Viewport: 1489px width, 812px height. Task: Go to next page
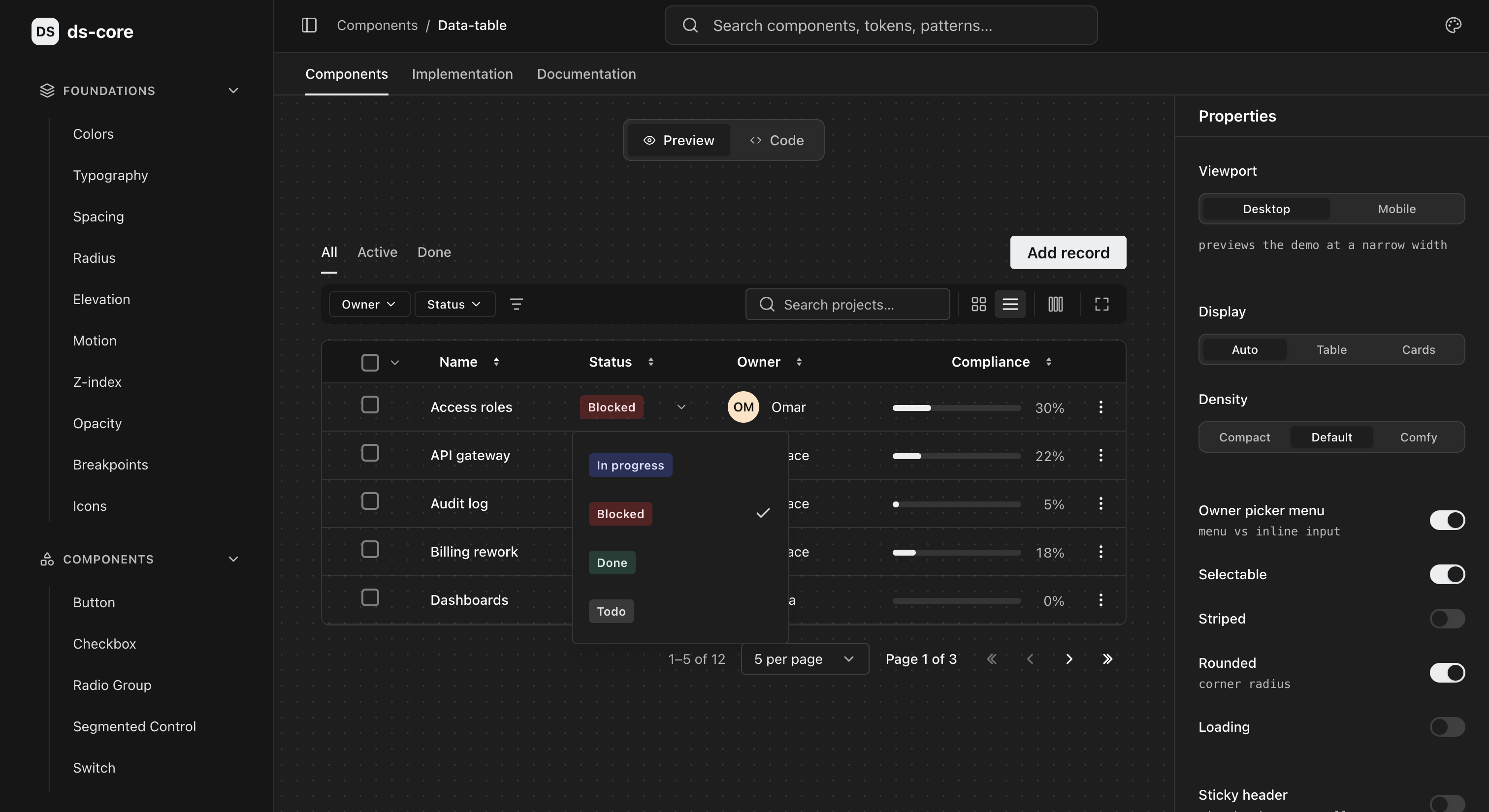pos(1069,659)
